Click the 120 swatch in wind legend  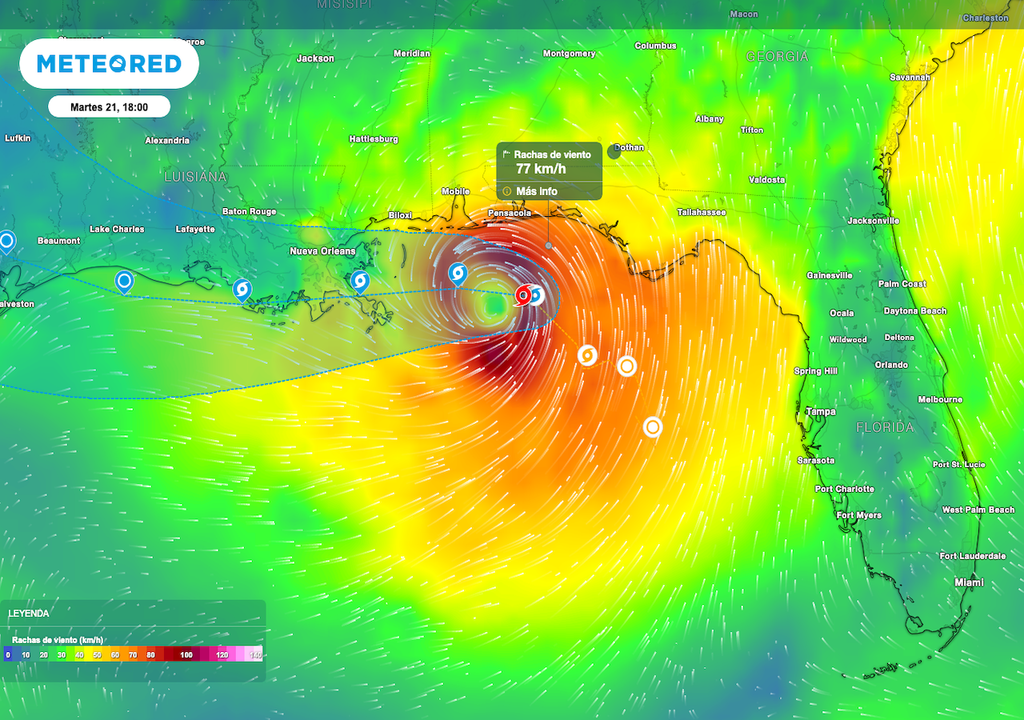pyautogui.click(x=222, y=654)
